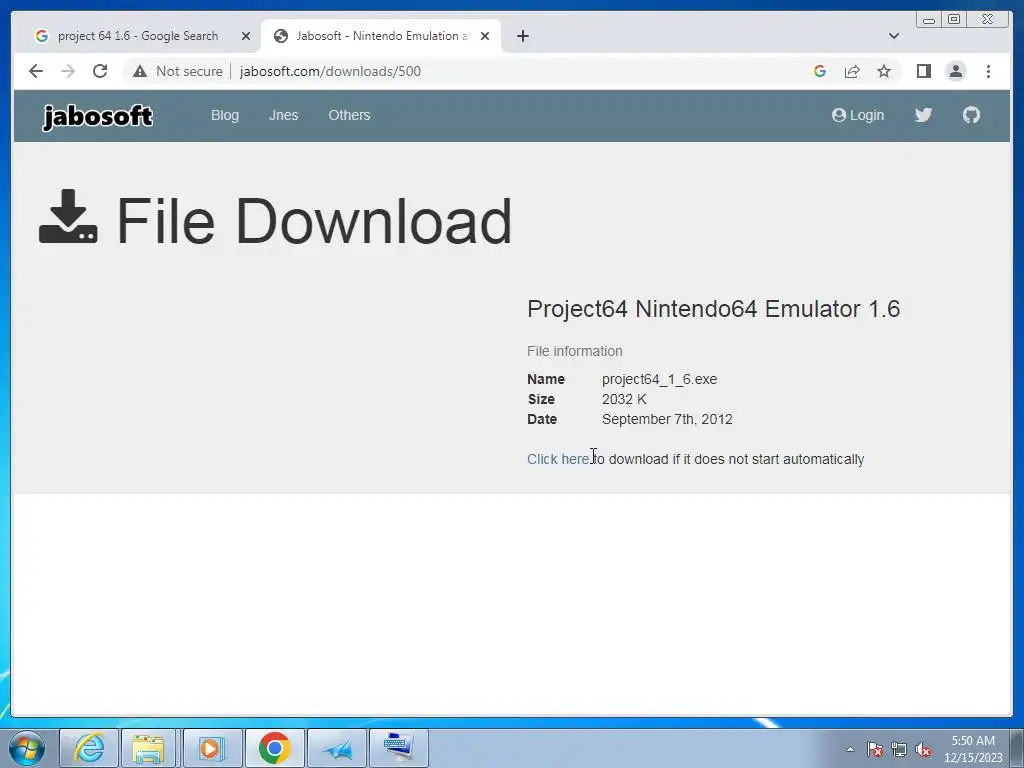Click the Action Center flag icon

tap(874, 749)
